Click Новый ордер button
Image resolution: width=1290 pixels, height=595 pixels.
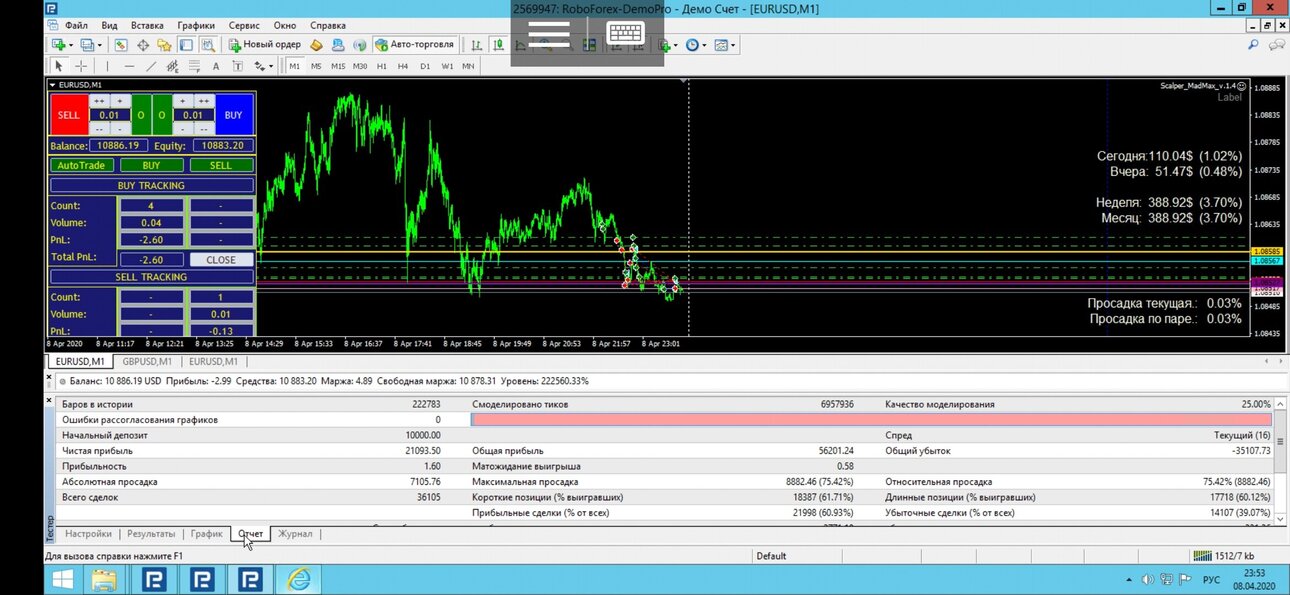coord(265,45)
